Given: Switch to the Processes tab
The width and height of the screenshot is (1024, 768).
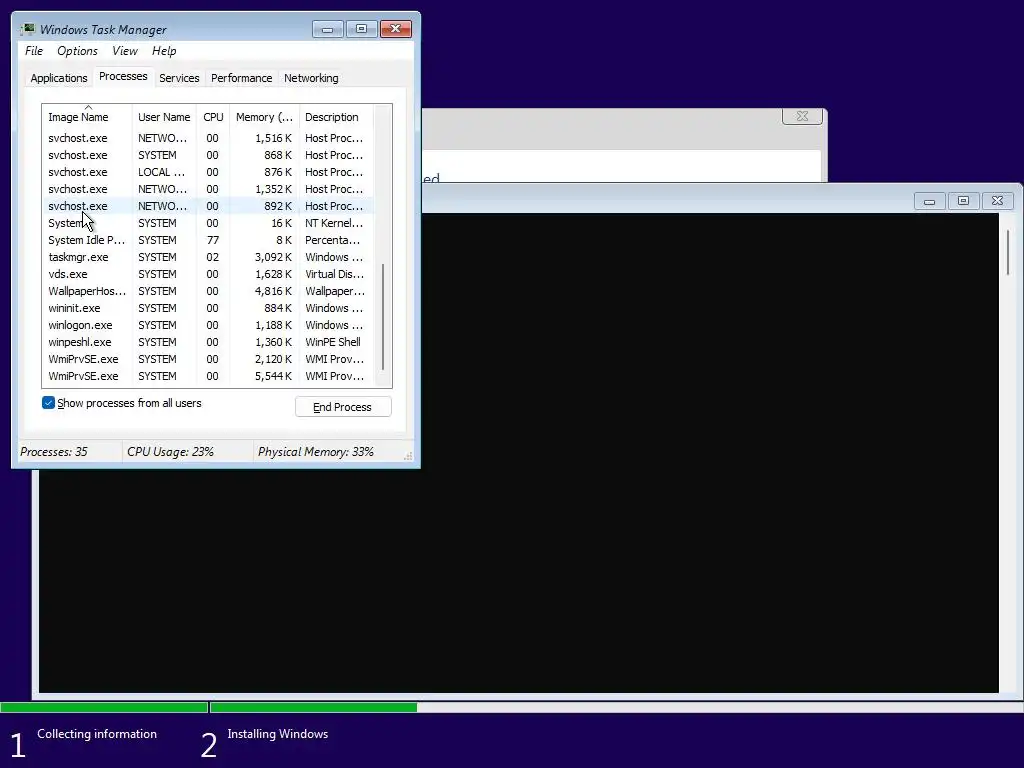Looking at the screenshot, I should point(123,76).
